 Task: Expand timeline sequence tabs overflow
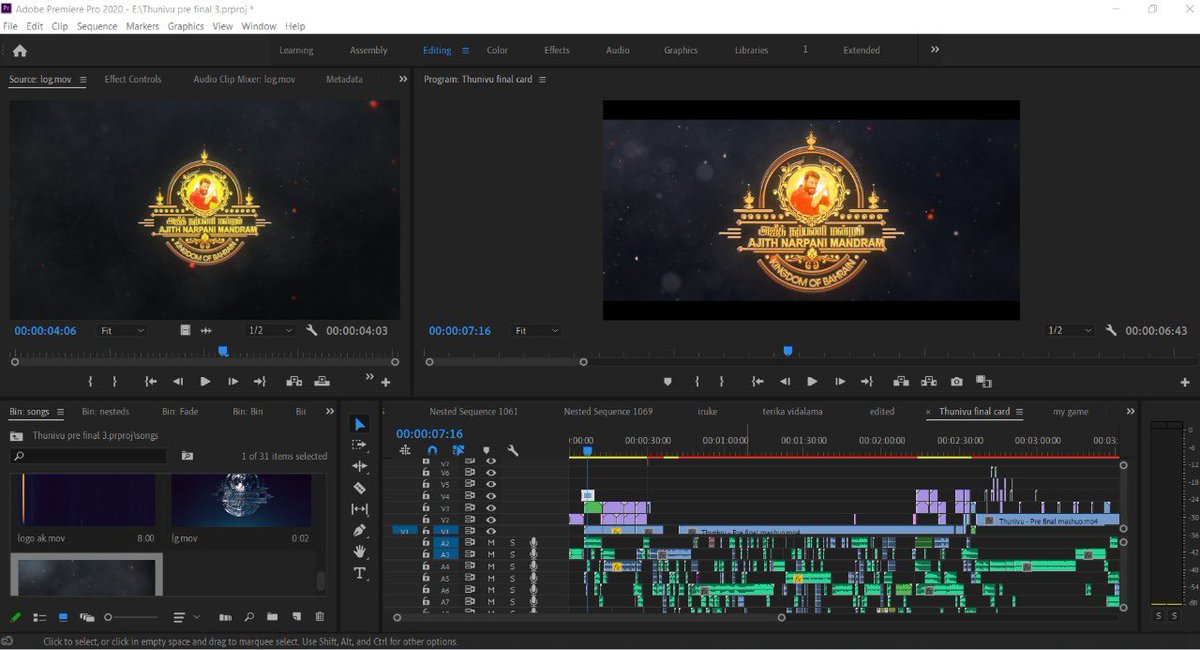(x=1131, y=411)
